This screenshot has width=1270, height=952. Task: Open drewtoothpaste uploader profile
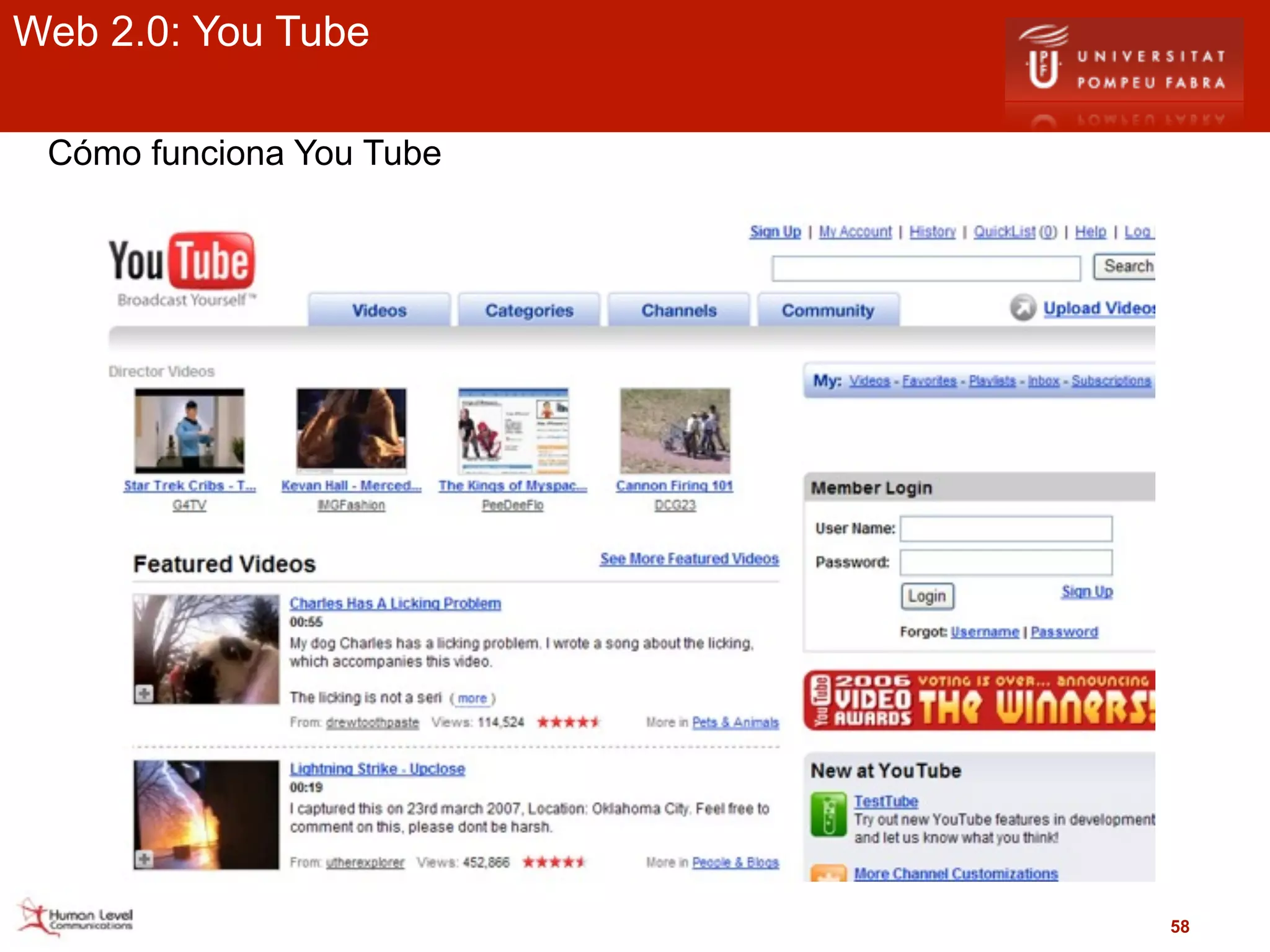pyautogui.click(x=373, y=722)
